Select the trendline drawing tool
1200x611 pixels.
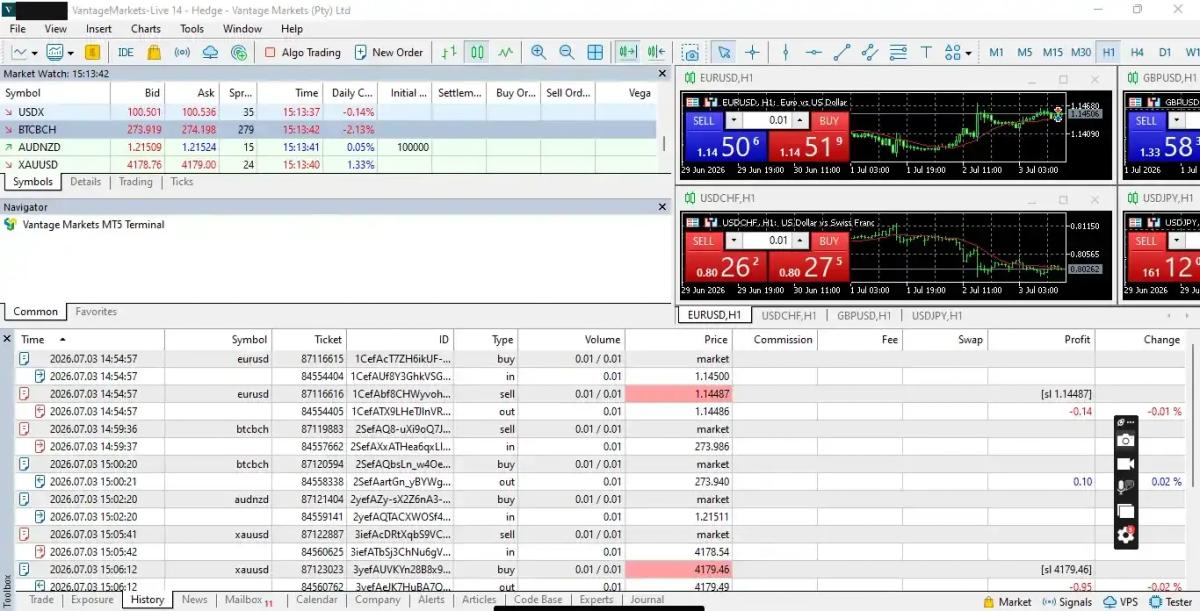coord(842,52)
